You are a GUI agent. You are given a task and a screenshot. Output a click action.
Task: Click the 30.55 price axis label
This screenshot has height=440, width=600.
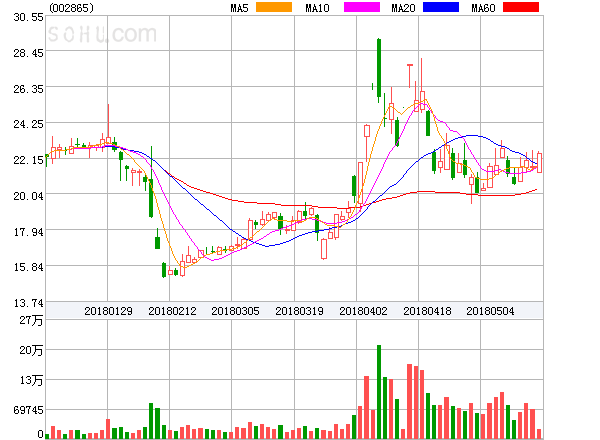[x=28, y=17]
